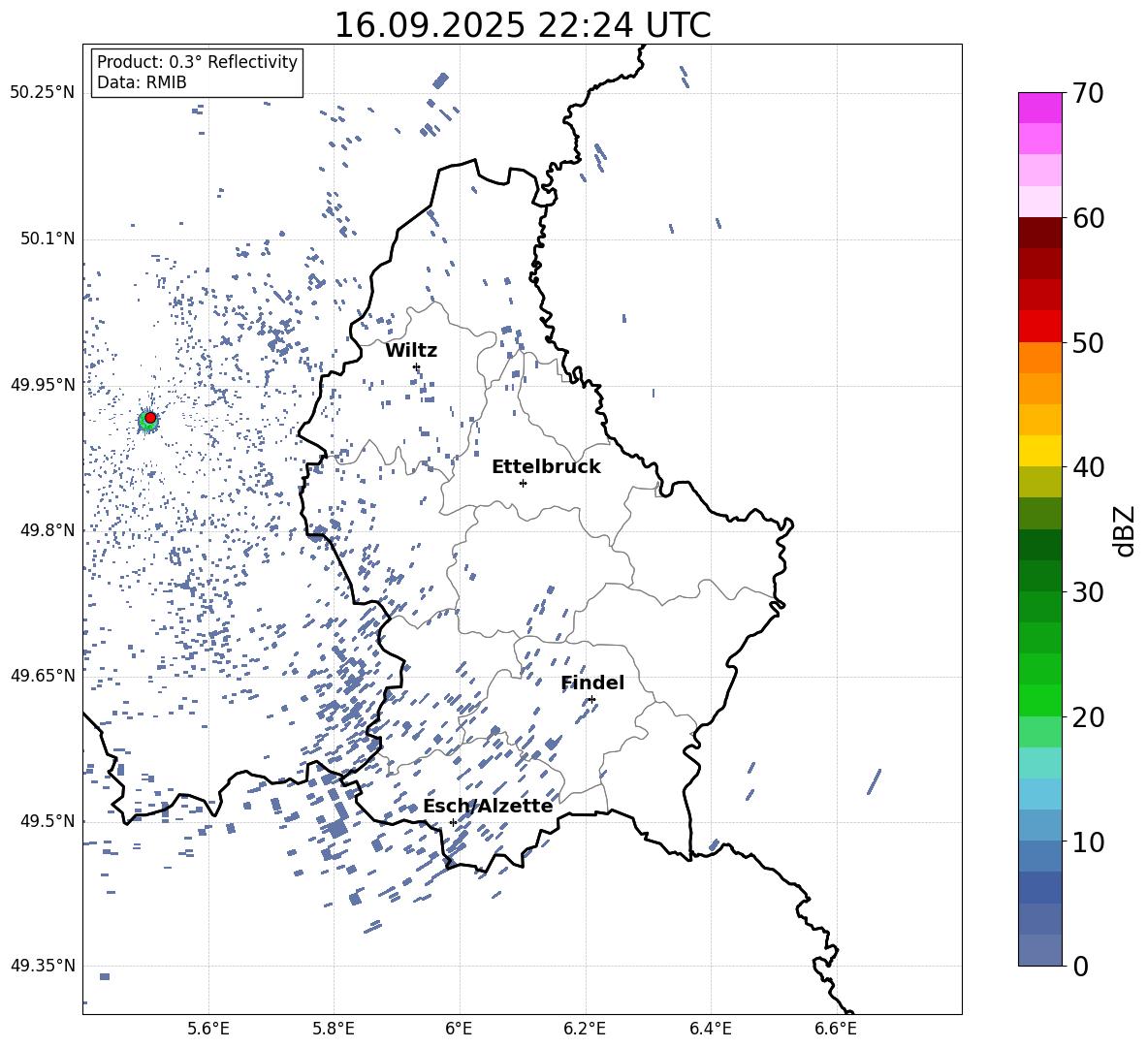Click the 50 value on colorbar
The height and width of the screenshot is (1048, 1148).
click(x=1088, y=342)
